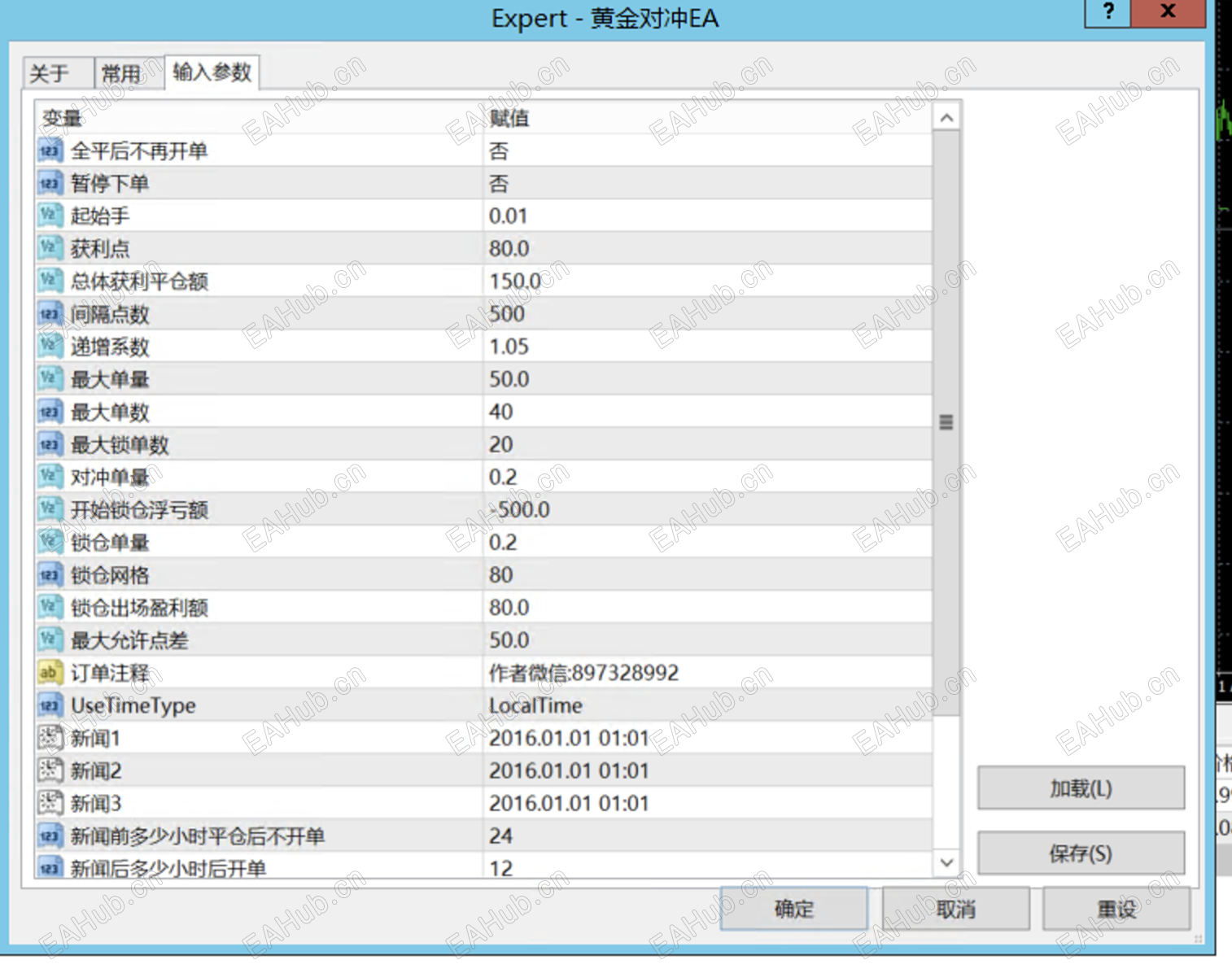
Task: Click the calendar icon next to 新闻3
Action: click(x=49, y=803)
